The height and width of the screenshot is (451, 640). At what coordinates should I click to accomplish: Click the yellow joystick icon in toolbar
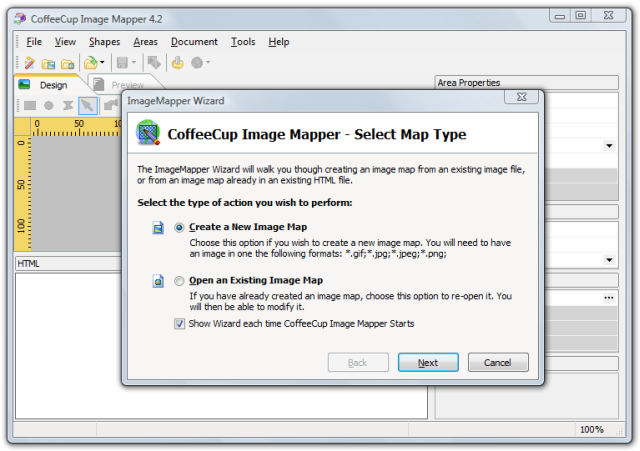[x=178, y=63]
